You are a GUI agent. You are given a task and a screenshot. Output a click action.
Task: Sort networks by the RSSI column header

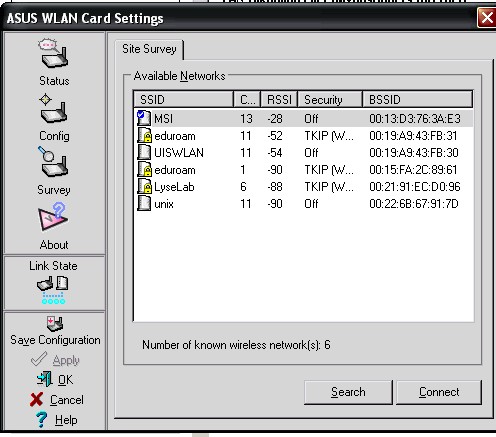pos(279,100)
